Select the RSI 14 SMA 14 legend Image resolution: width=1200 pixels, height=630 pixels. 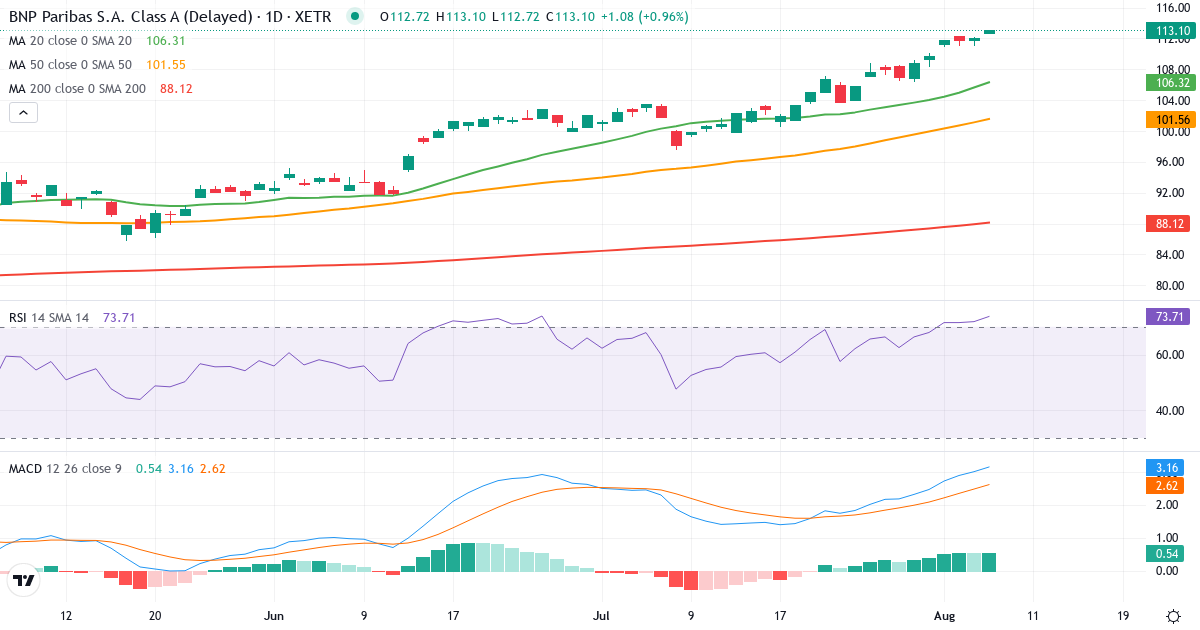tap(49, 318)
